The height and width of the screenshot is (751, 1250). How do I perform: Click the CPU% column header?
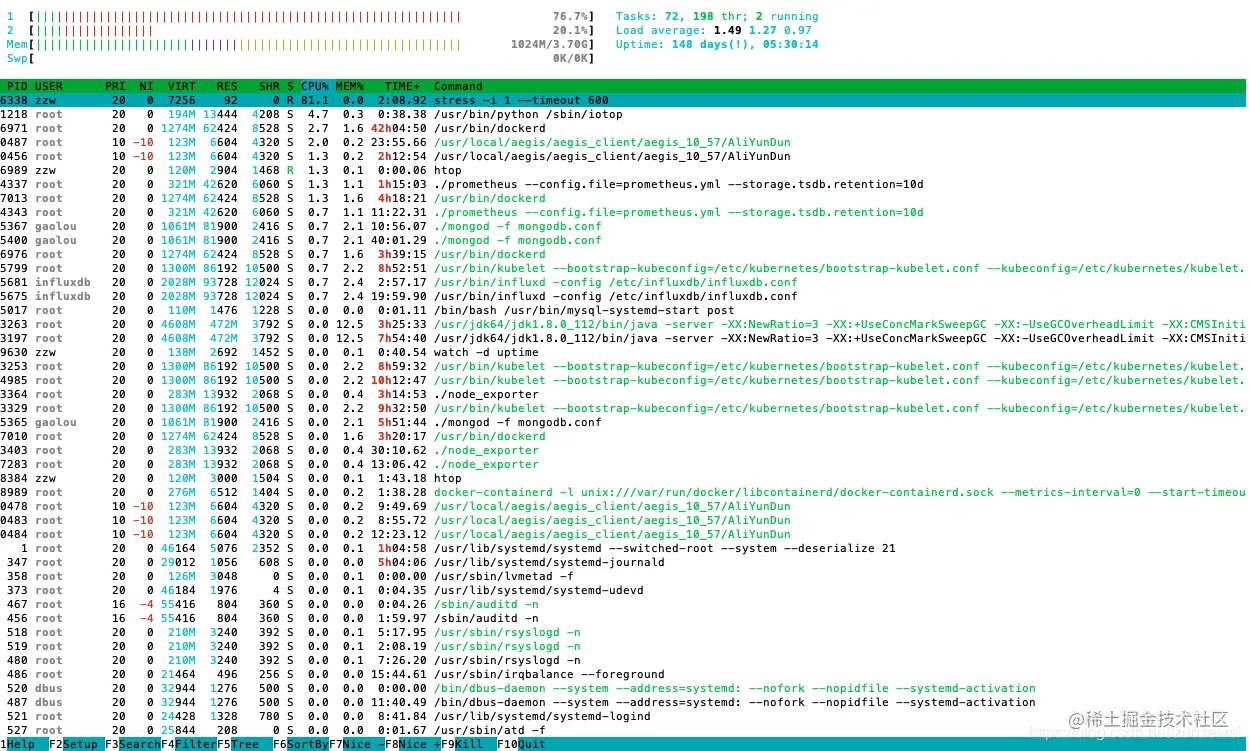click(x=314, y=86)
